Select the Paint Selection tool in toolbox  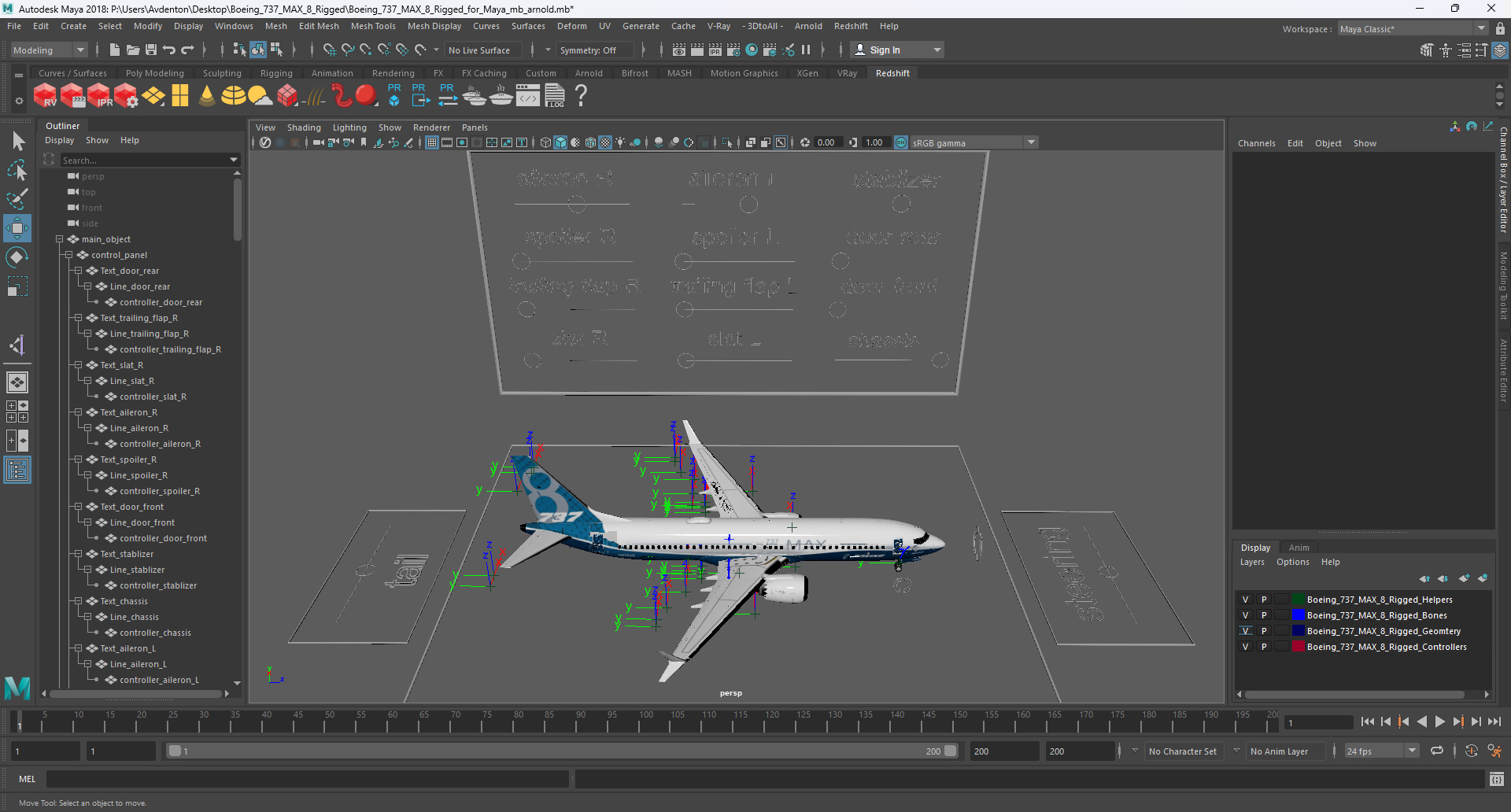tap(17, 199)
